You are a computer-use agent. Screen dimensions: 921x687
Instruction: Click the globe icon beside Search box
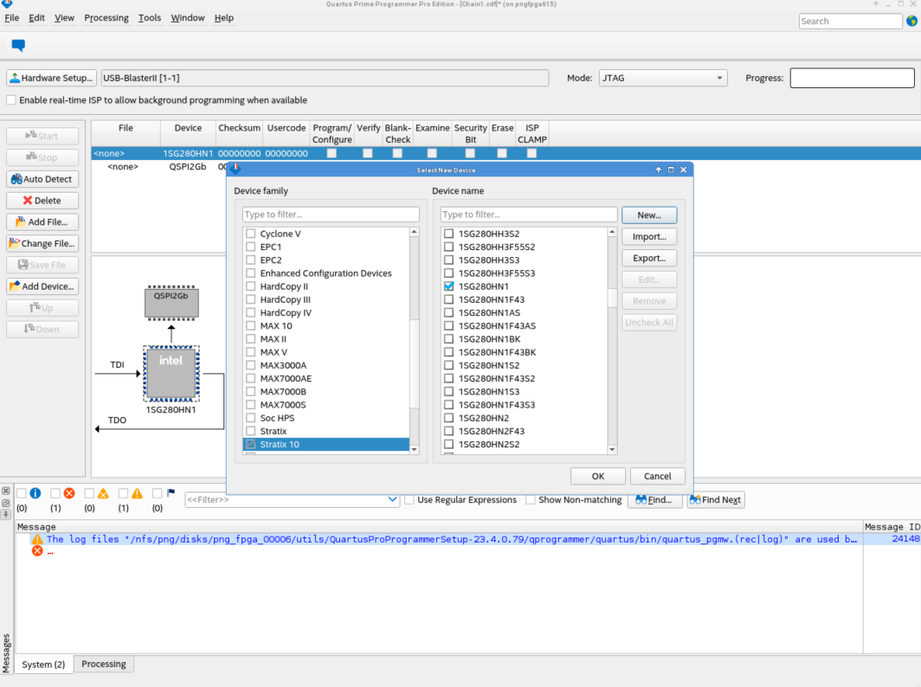tap(911, 21)
